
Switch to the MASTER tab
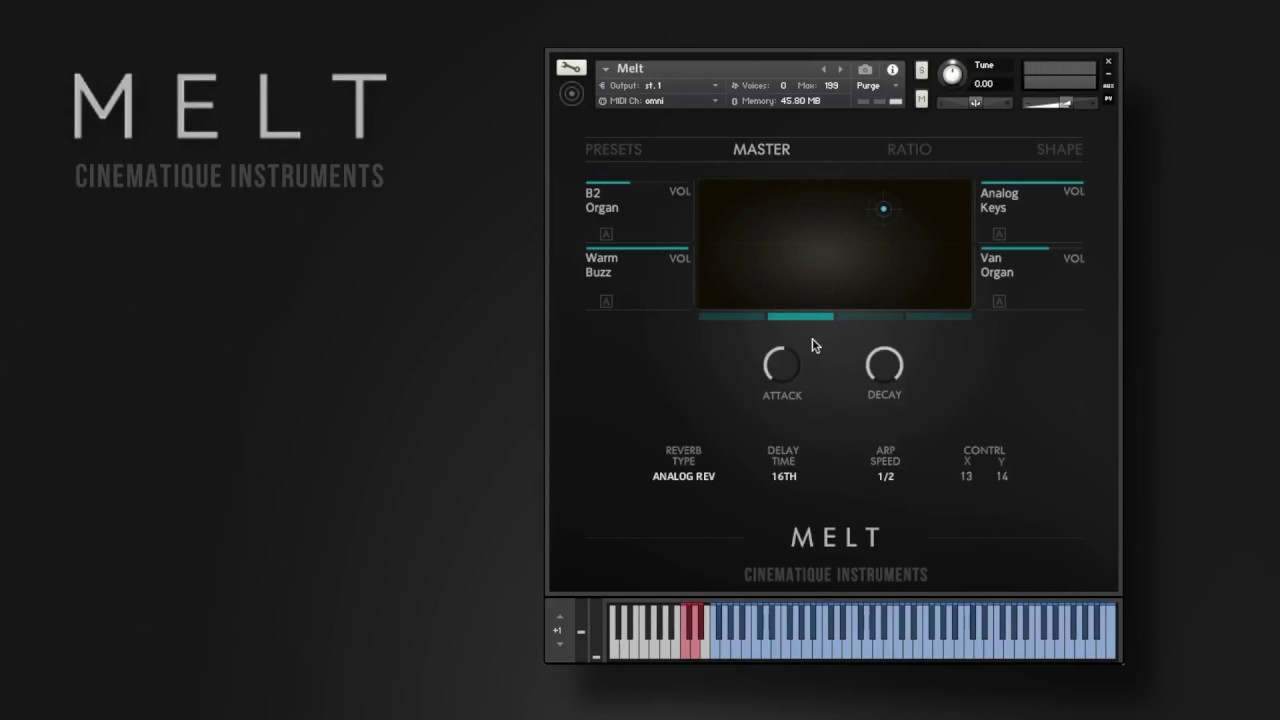(x=761, y=149)
